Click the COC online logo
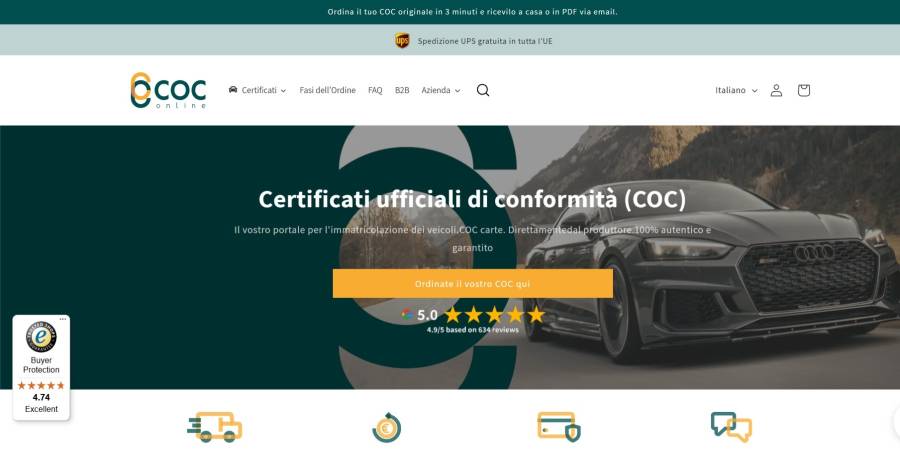The width and height of the screenshot is (900, 451). (168, 90)
